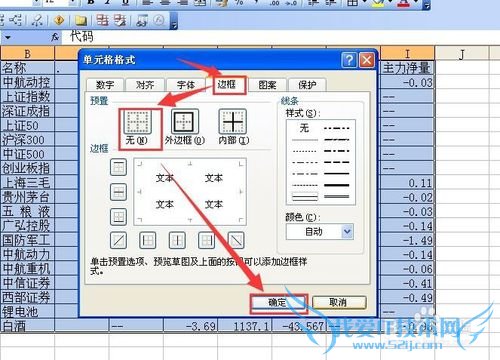Select the cell with value 0.11

(407, 182)
